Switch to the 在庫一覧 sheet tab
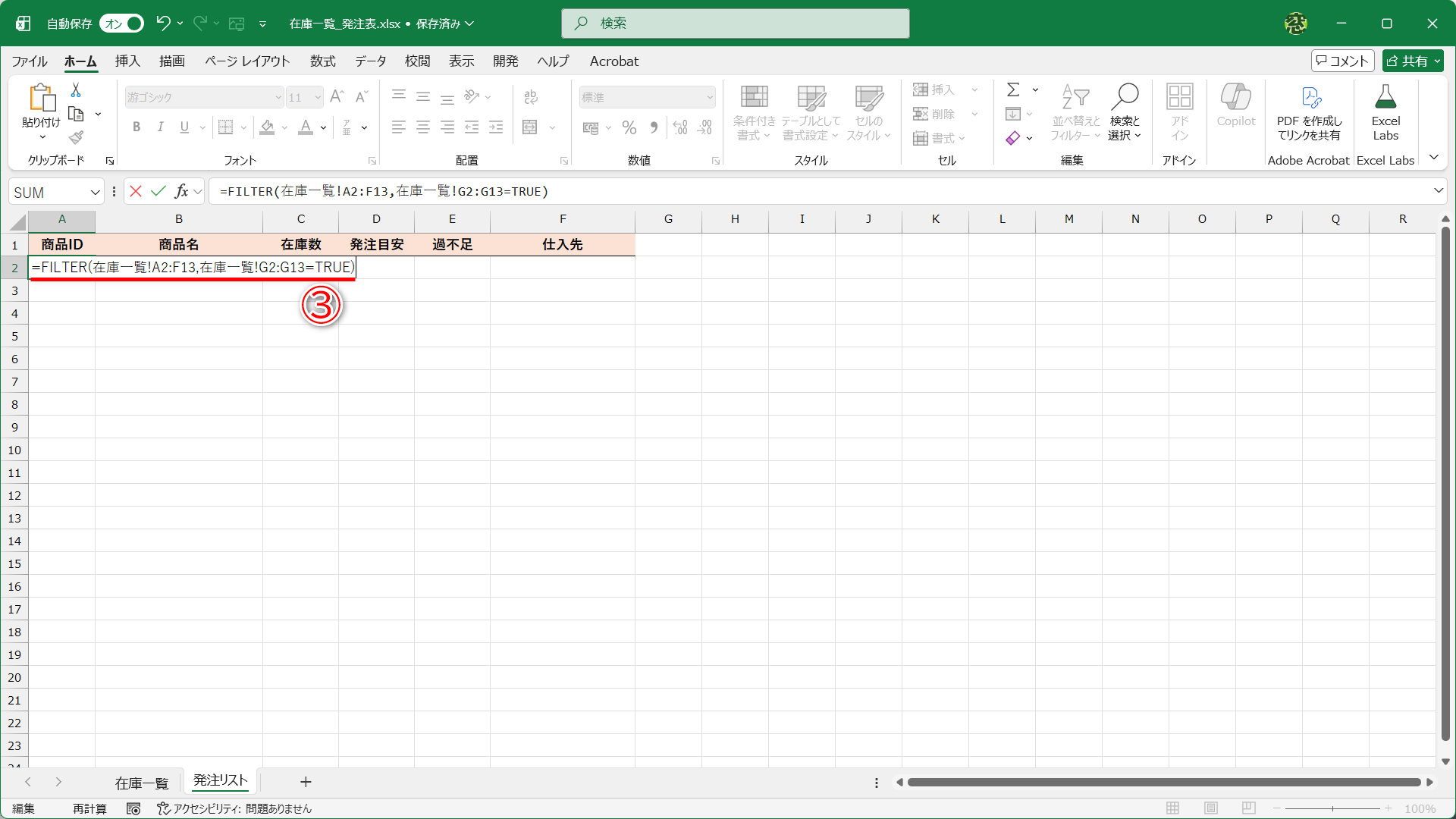This screenshot has height=819, width=1456. (141, 782)
